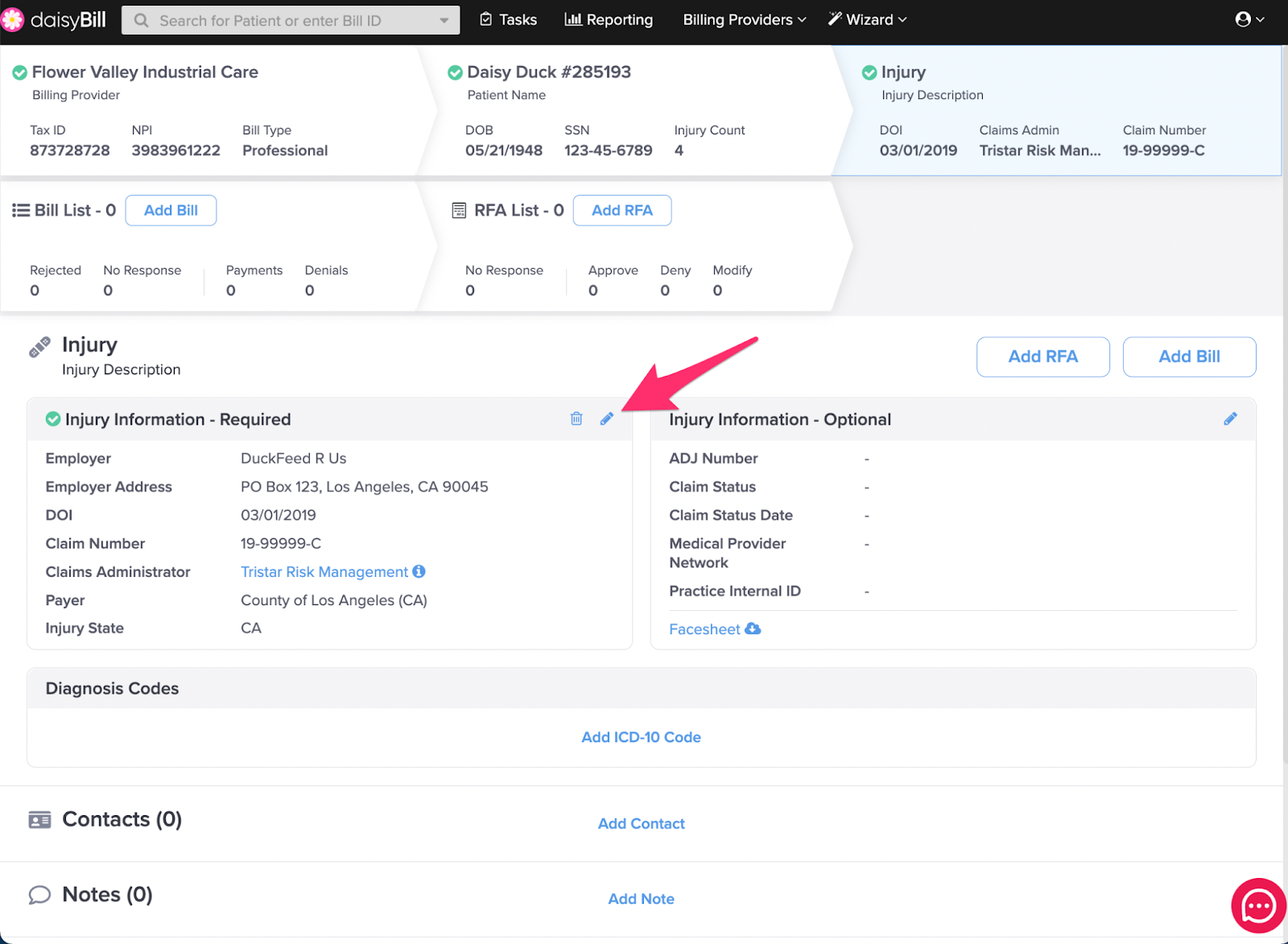Click payer County of Los Angeles (CA)
This screenshot has width=1288, height=944.
[x=334, y=600]
